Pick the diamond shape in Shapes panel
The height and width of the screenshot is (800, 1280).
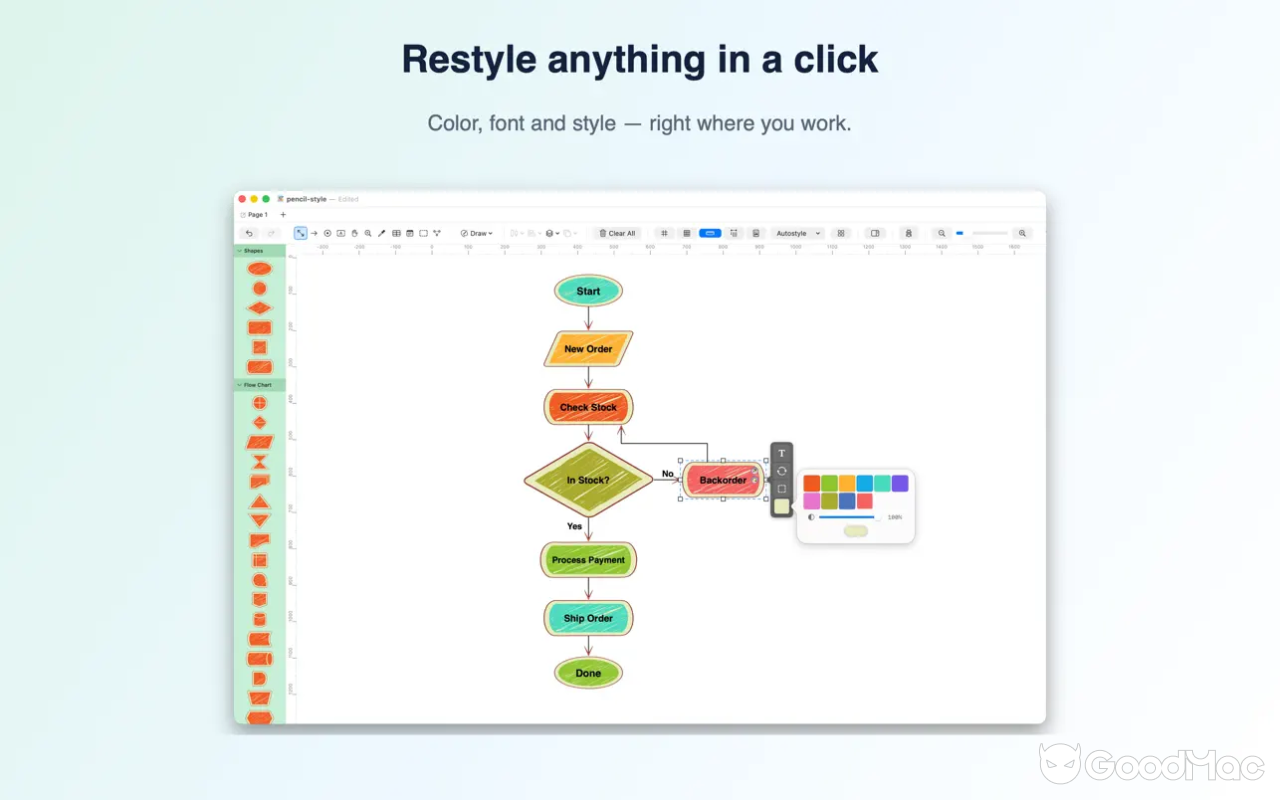click(x=260, y=308)
